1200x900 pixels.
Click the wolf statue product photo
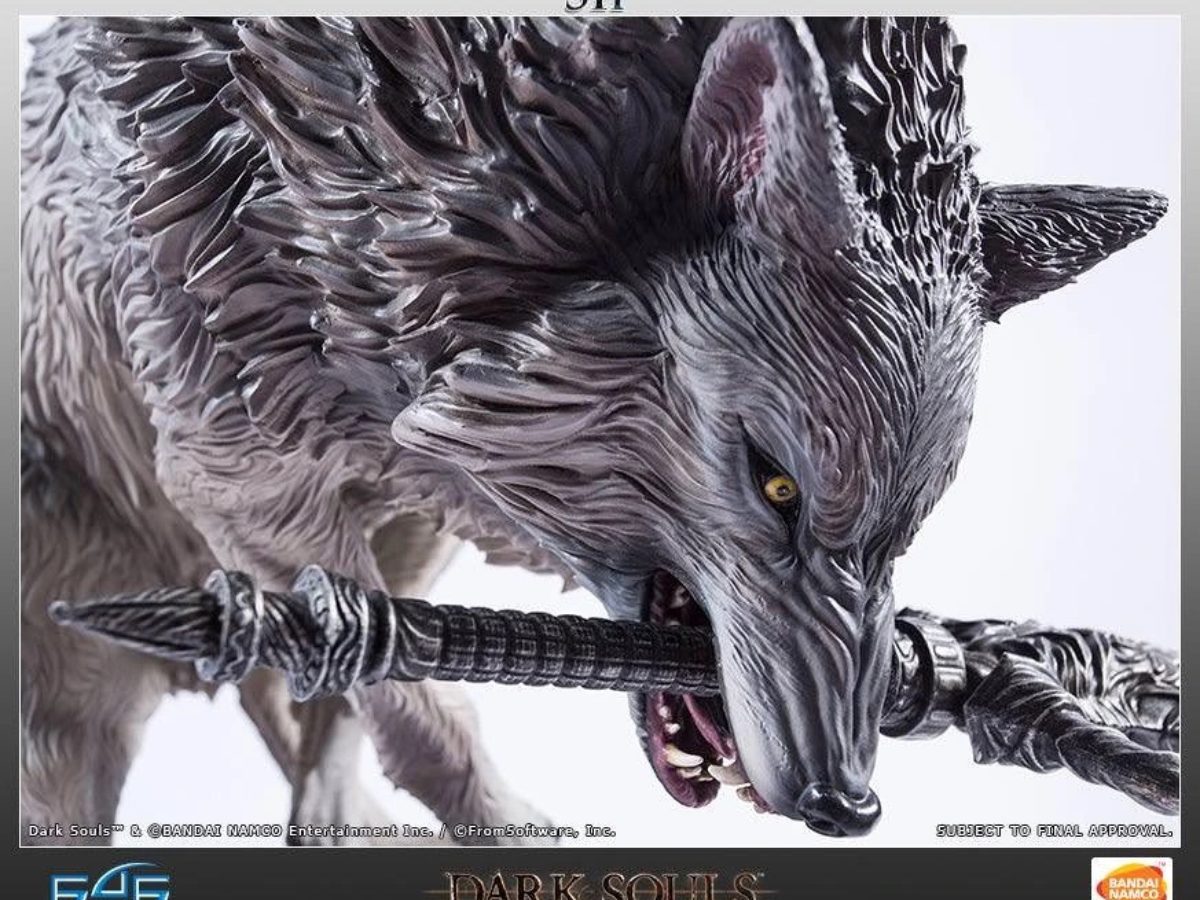click(600, 420)
